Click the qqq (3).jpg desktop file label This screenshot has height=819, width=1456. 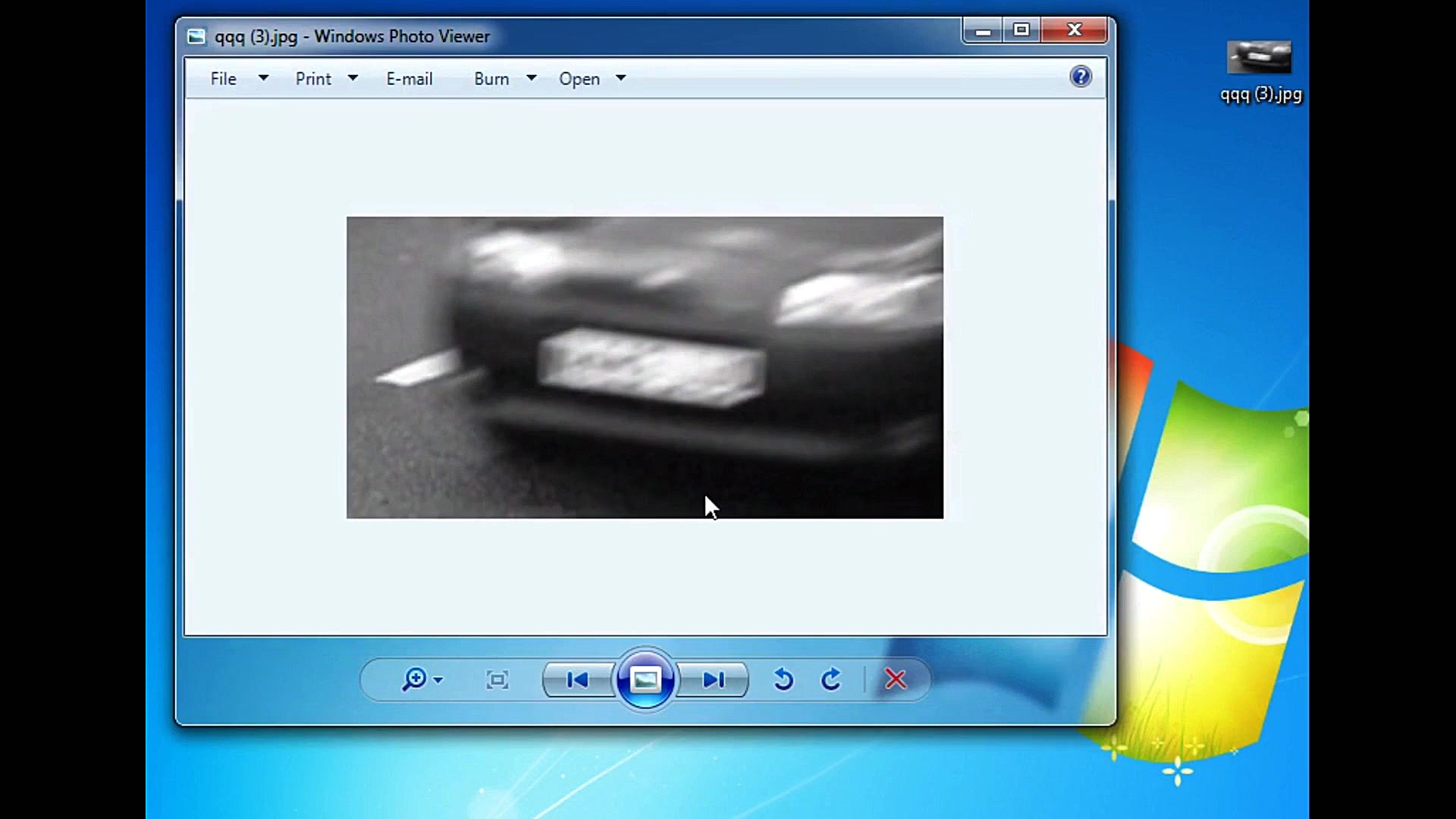1261,95
